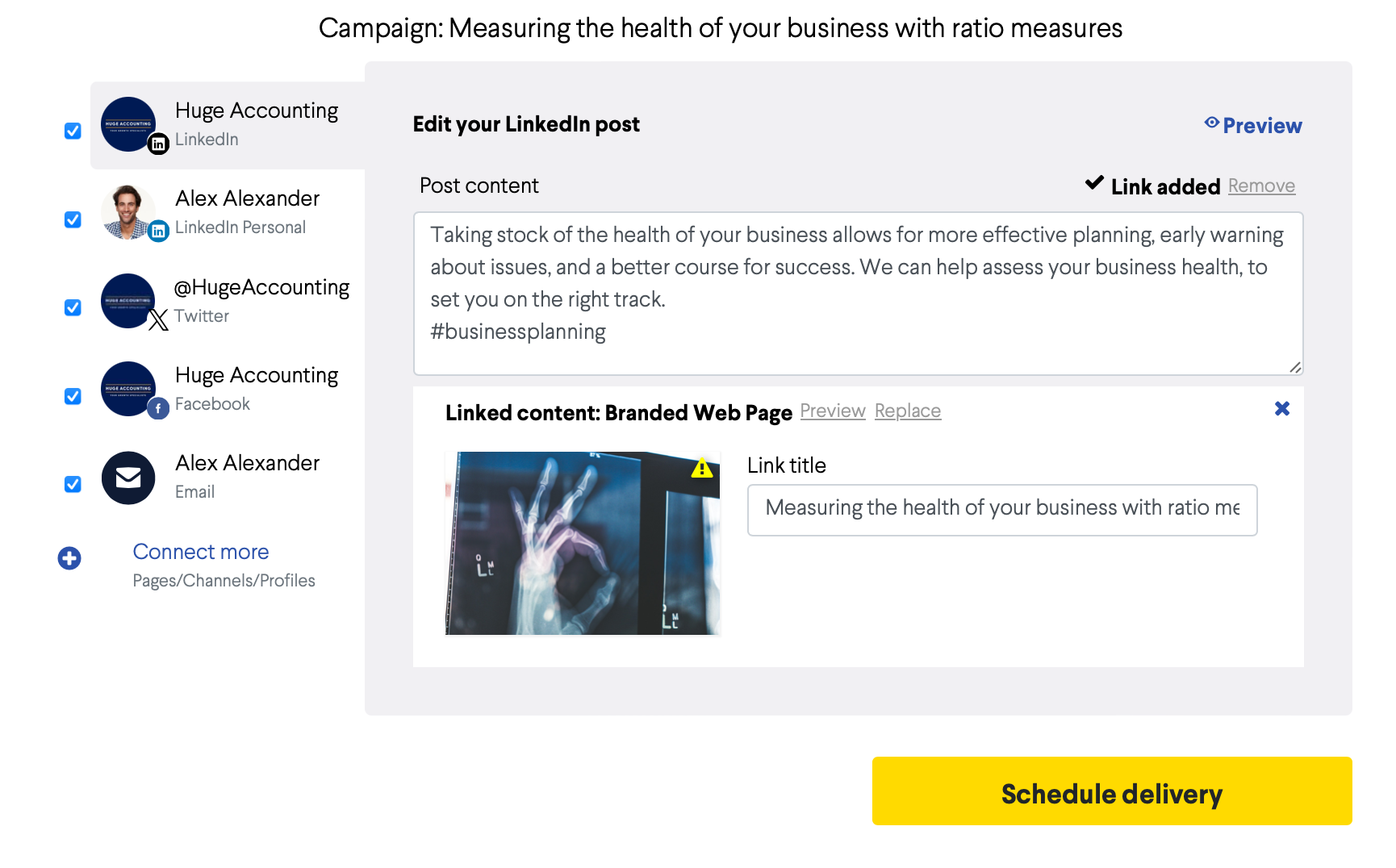
Task: Click the blue plus Connect more icon
Action: point(69,558)
